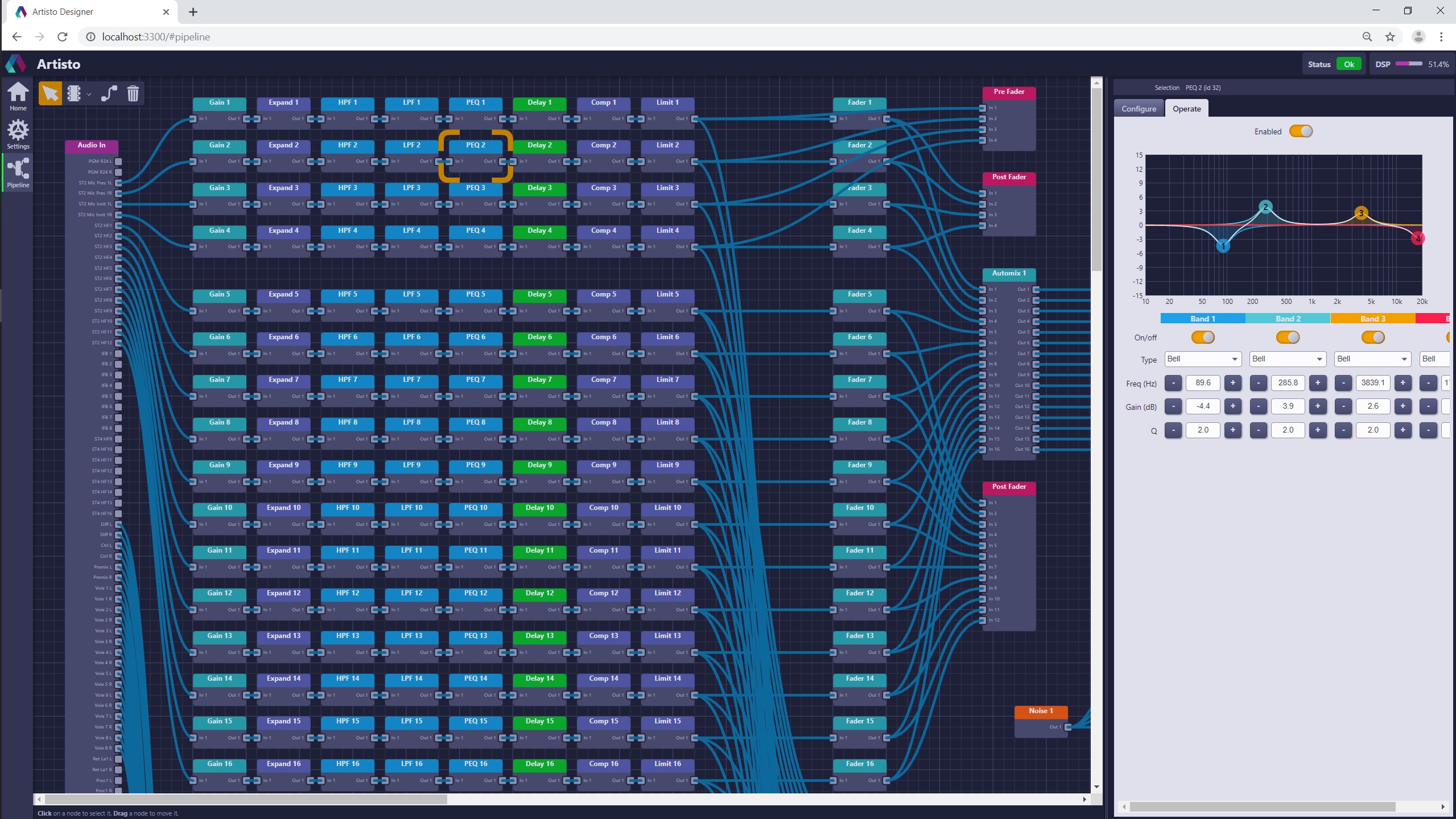
Task: Click the Band 3 Q input field
Action: tap(1372, 430)
